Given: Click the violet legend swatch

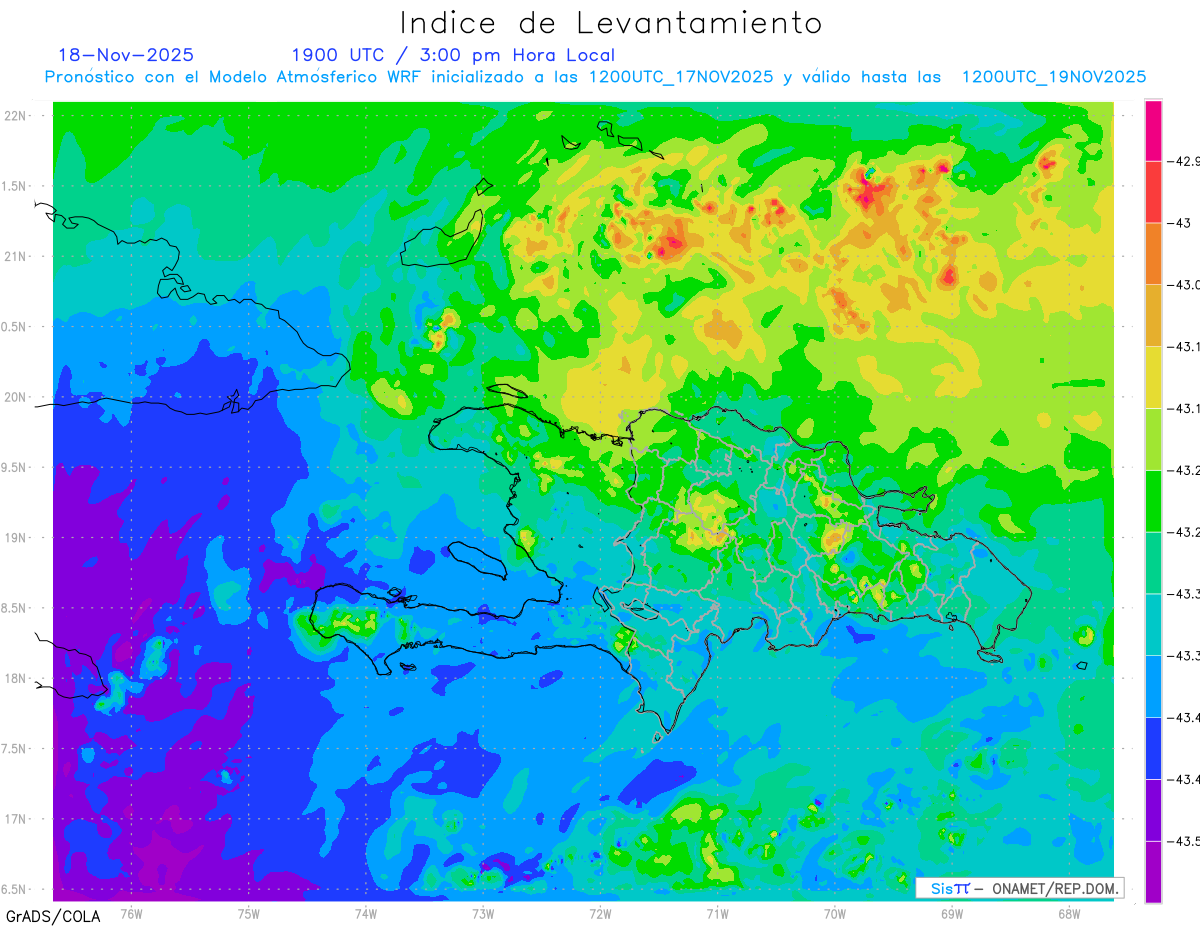Looking at the screenshot, I should click(x=1153, y=810).
